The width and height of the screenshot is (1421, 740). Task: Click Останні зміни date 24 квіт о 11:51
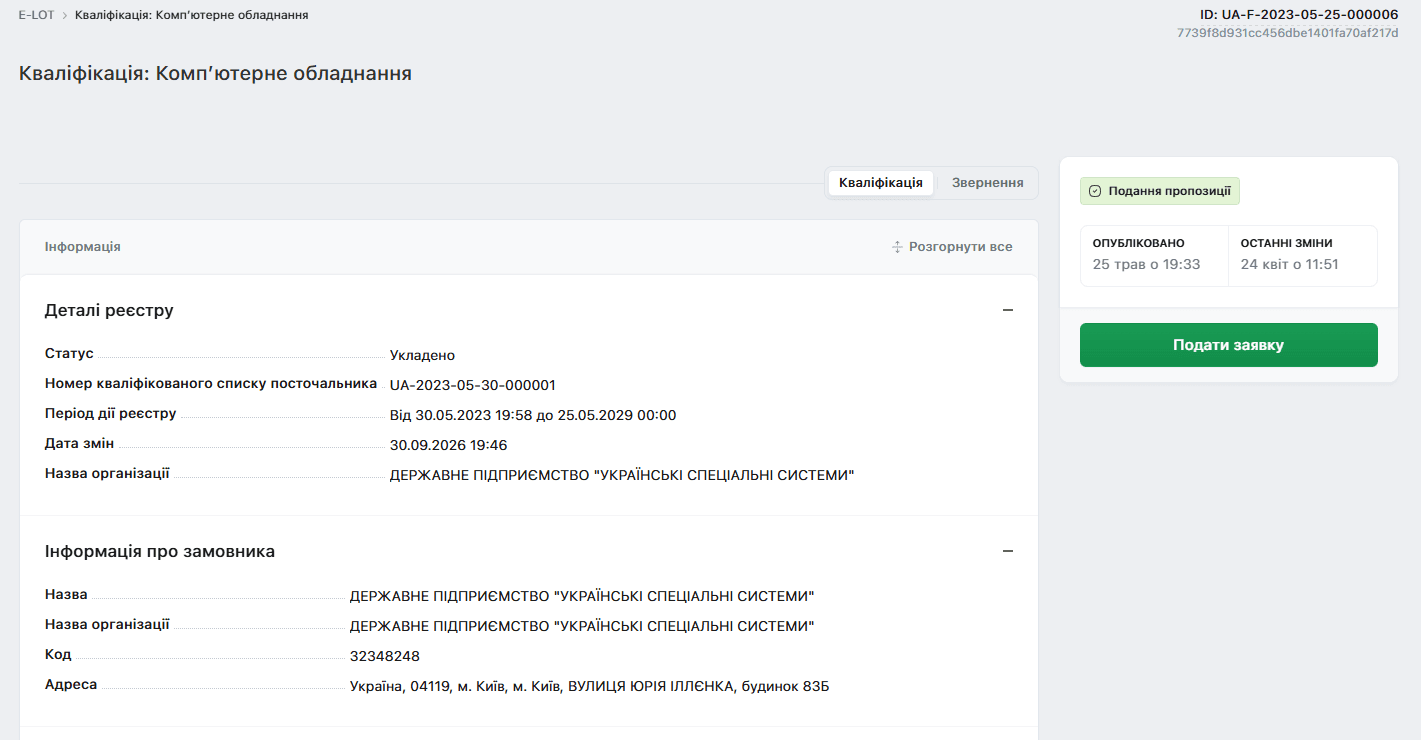pyautogui.click(x=1290, y=264)
